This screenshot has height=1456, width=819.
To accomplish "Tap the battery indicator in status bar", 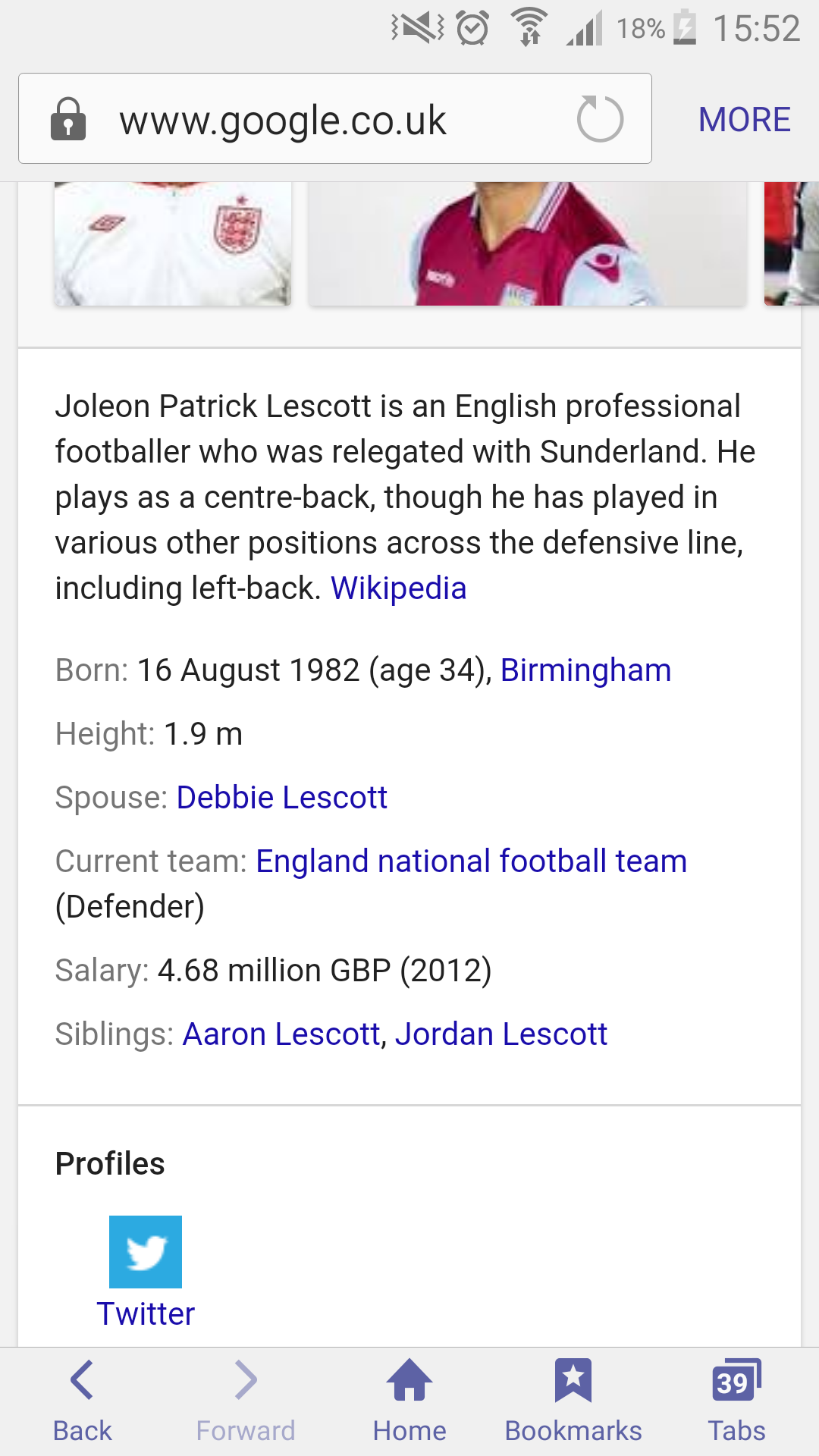I will pos(685,29).
